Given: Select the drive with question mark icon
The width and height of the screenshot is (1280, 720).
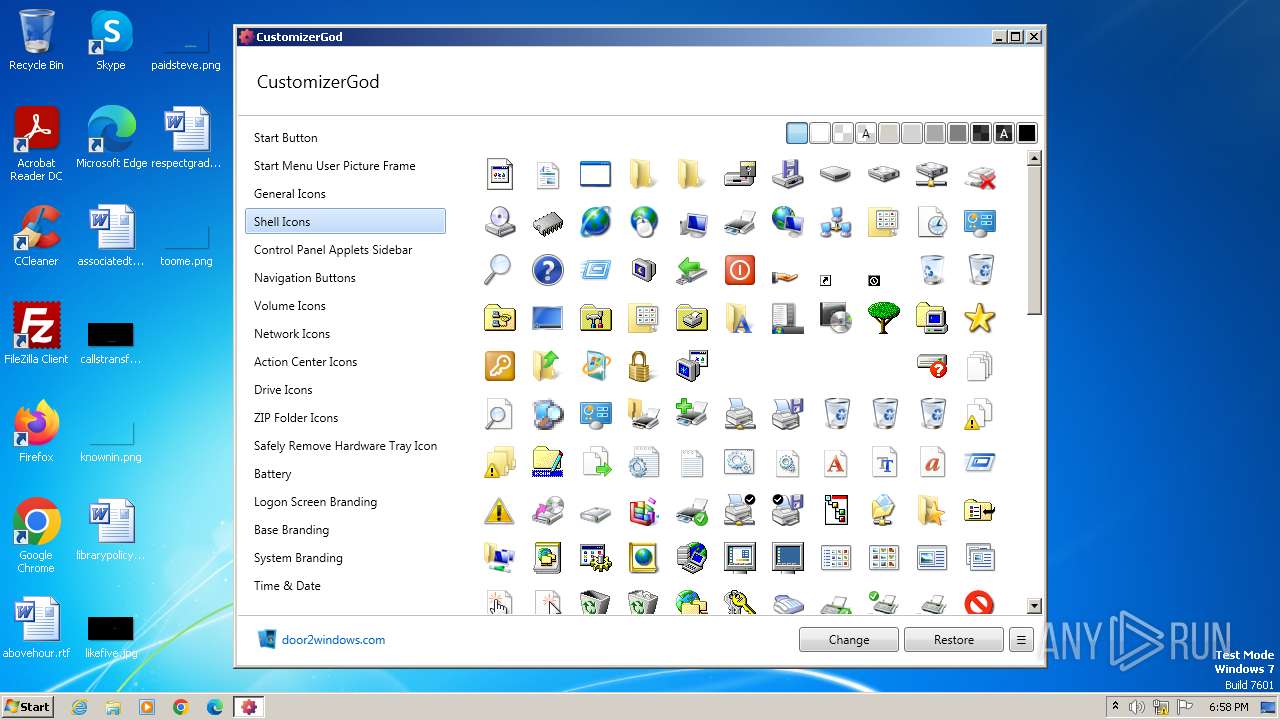Looking at the screenshot, I should click(931, 366).
